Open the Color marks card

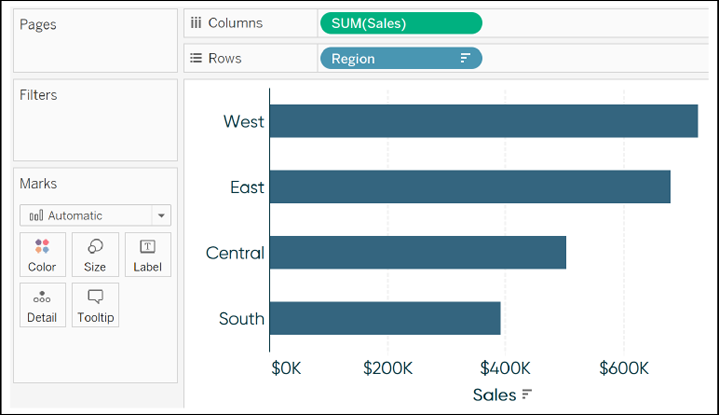point(42,255)
